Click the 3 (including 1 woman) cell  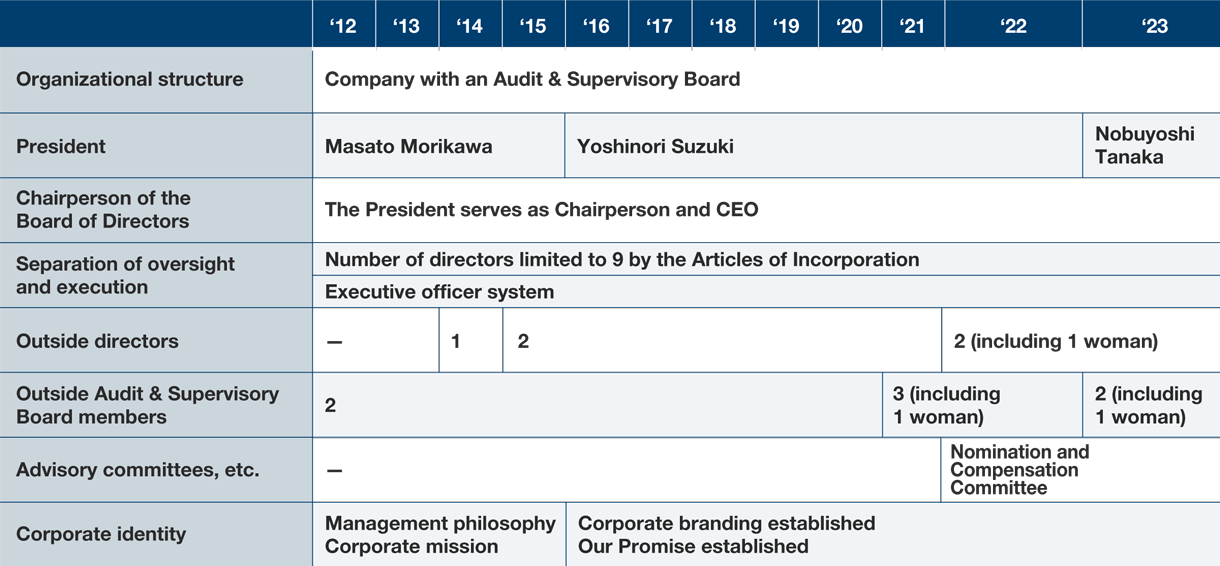click(982, 405)
